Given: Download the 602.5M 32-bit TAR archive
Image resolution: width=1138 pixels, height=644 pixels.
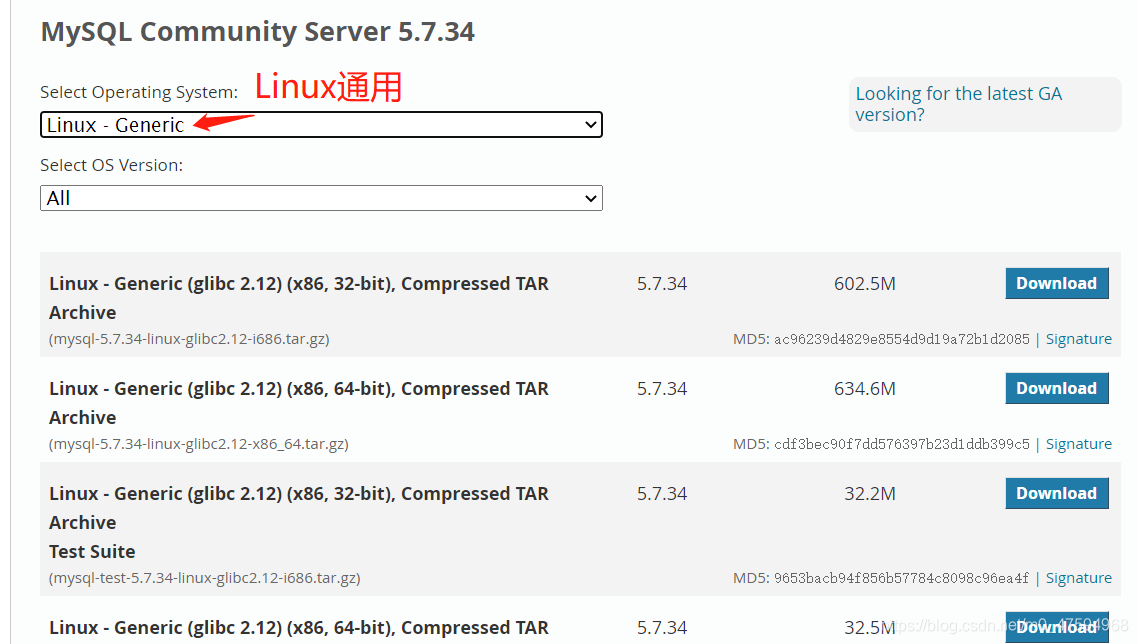Looking at the screenshot, I should click(1057, 283).
